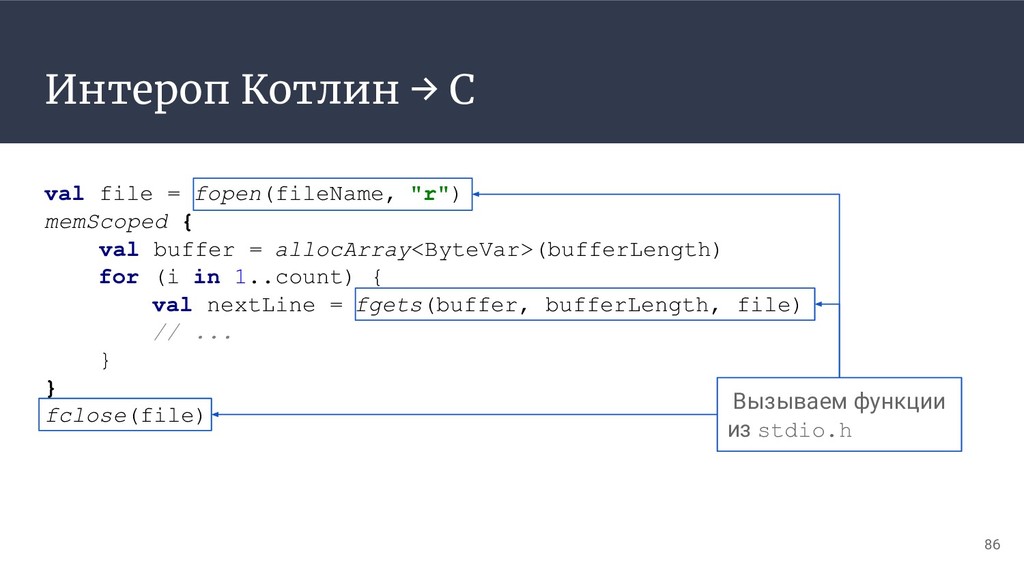Click the 'Вызываем функции' callout box

coord(839,414)
